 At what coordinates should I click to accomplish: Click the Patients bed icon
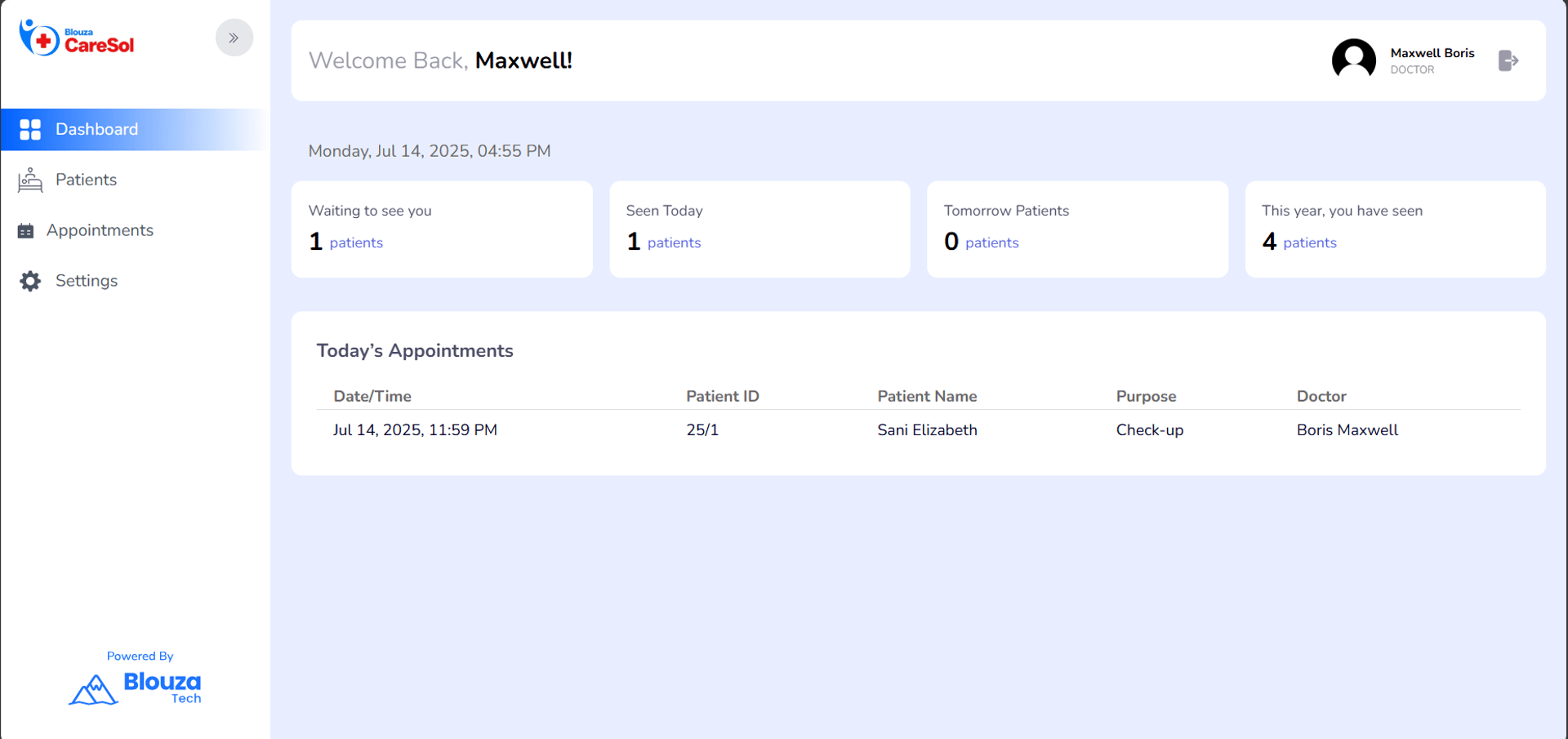click(x=30, y=180)
